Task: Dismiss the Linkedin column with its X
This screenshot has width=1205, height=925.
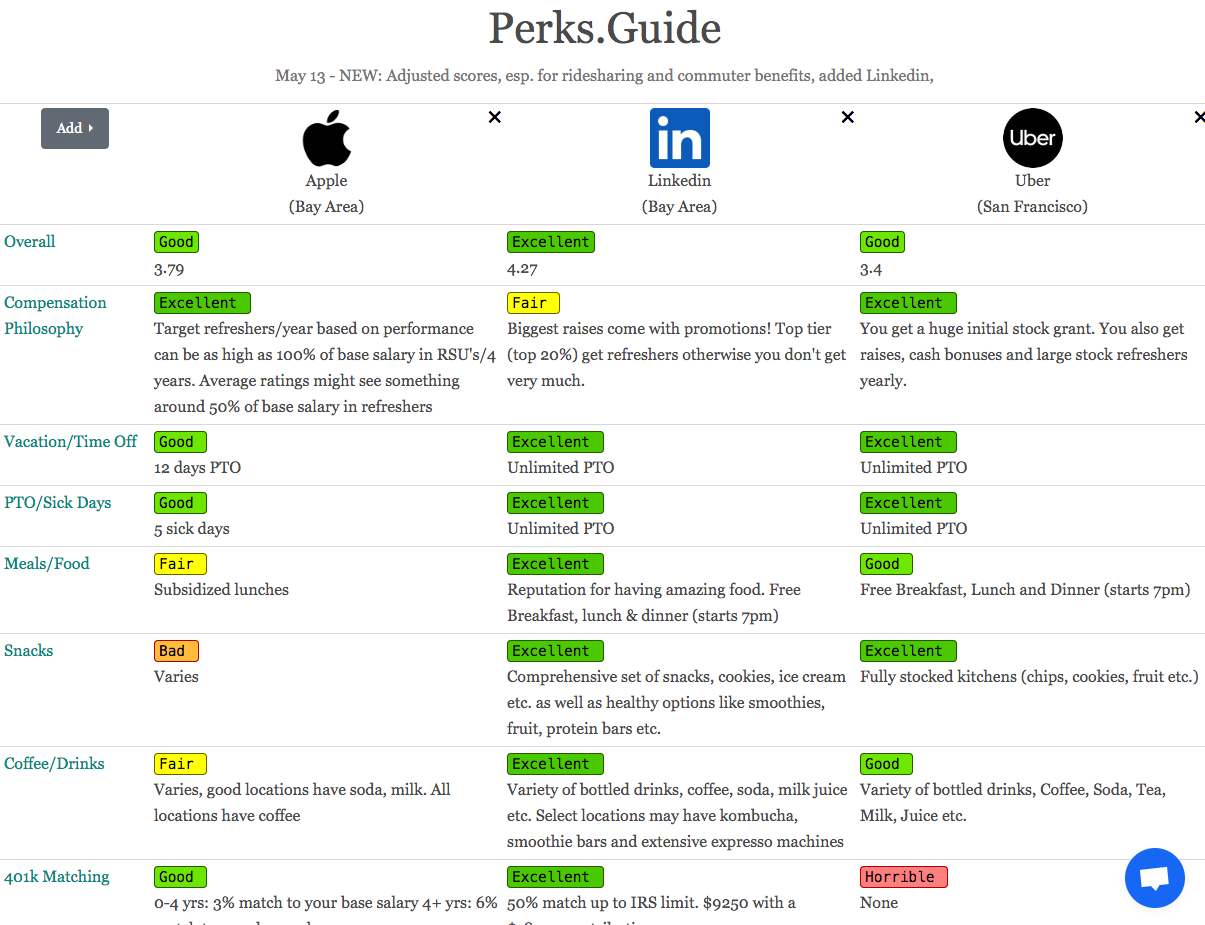Action: [847, 117]
